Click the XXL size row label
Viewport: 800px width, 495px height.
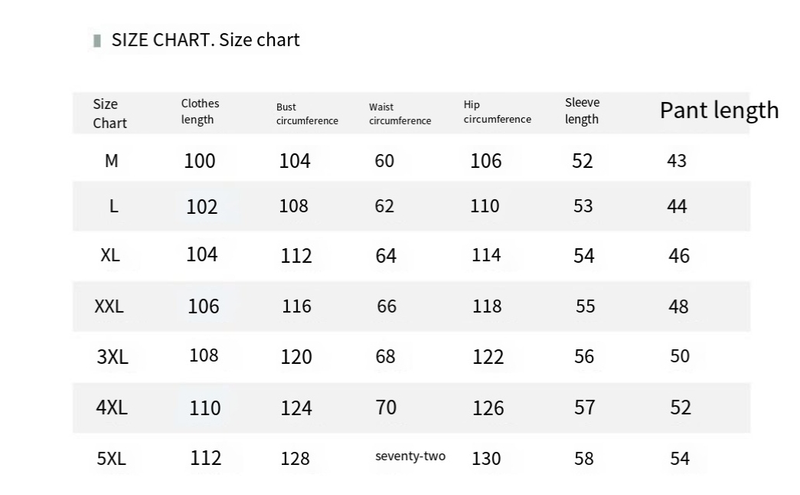[109, 306]
